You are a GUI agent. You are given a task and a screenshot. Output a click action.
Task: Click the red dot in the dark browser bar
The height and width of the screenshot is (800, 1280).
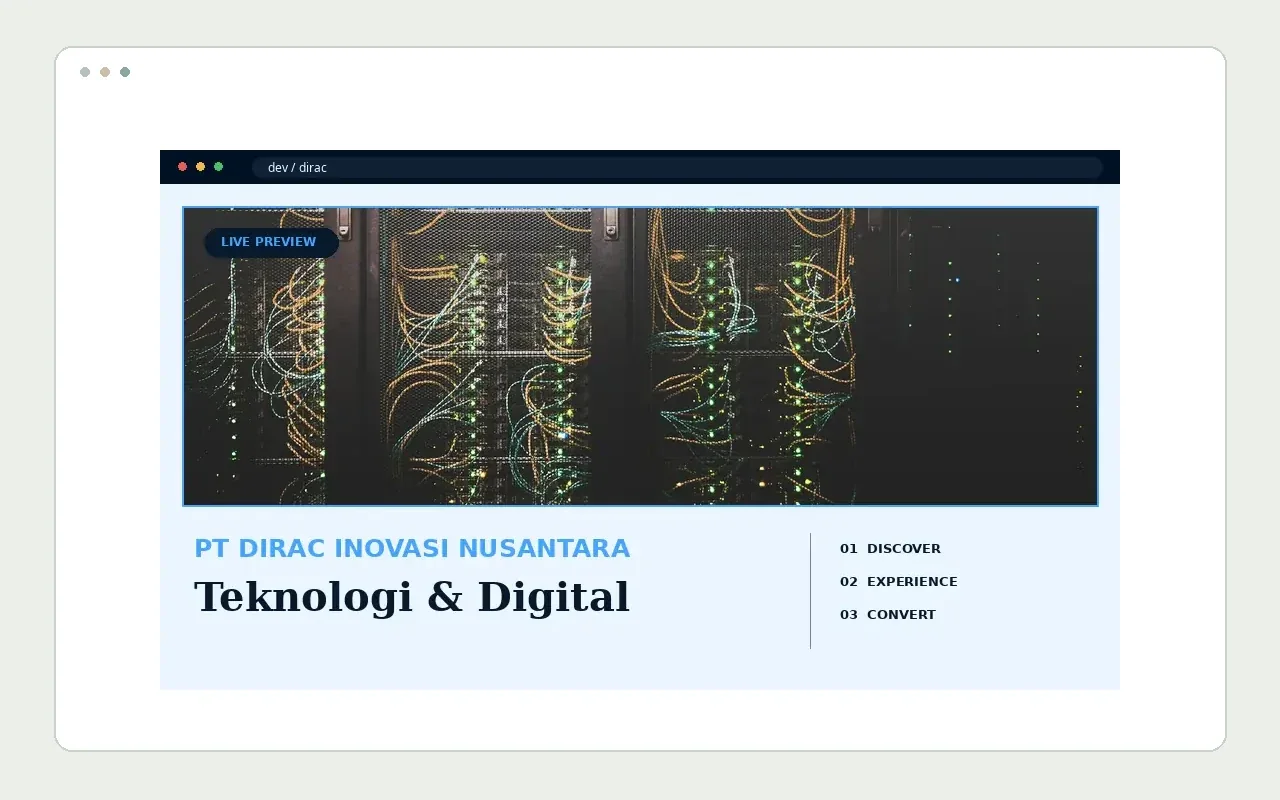point(182,167)
